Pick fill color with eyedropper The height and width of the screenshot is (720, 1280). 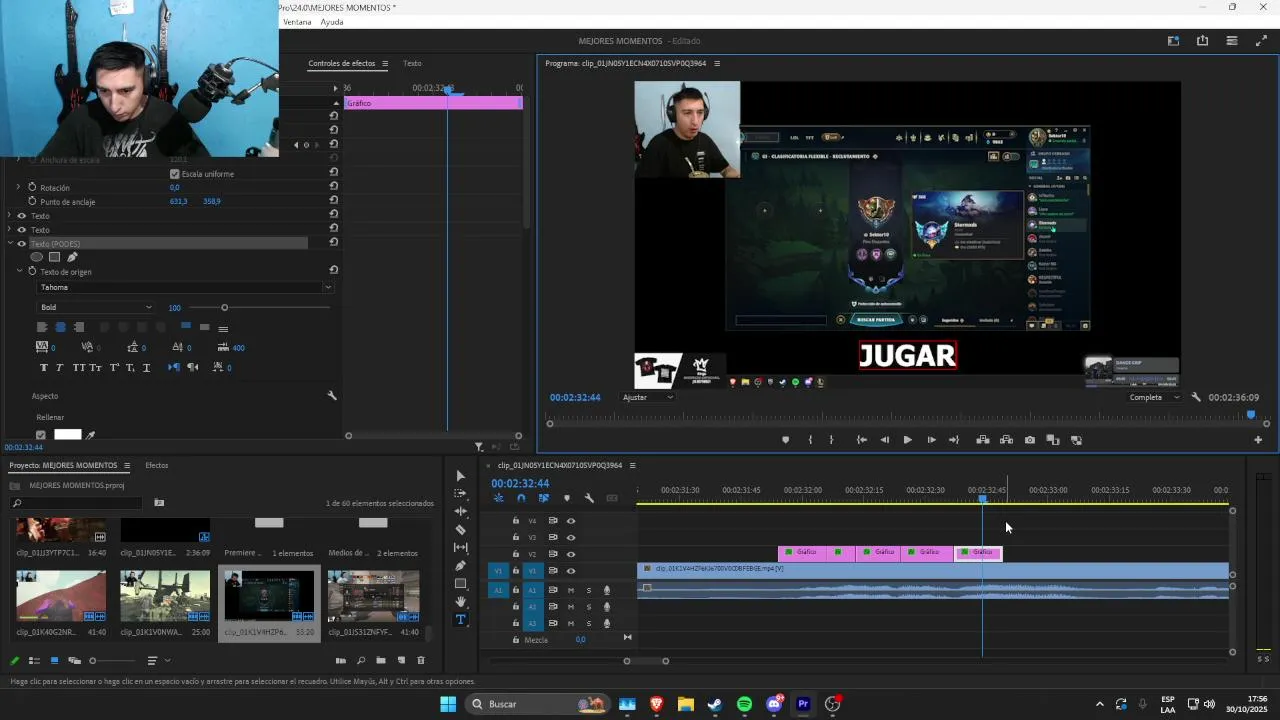click(91, 435)
